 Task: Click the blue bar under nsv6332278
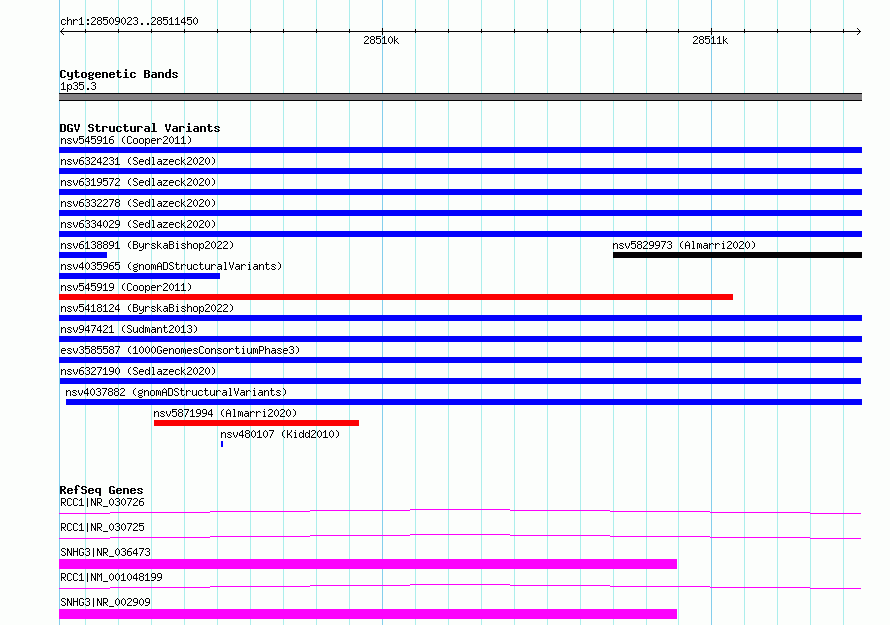(x=460, y=213)
